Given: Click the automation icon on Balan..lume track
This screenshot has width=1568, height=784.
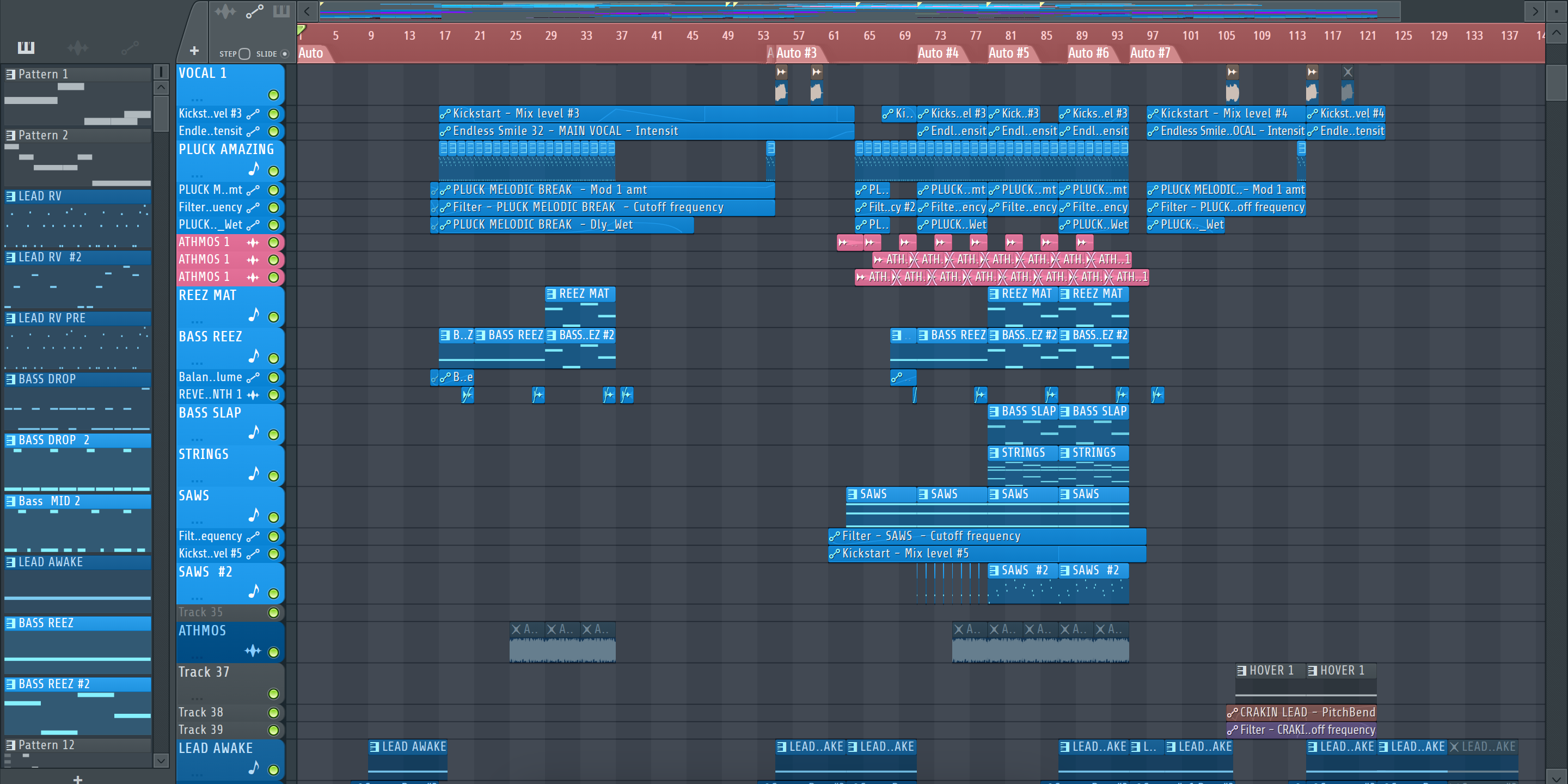Looking at the screenshot, I should tap(253, 377).
